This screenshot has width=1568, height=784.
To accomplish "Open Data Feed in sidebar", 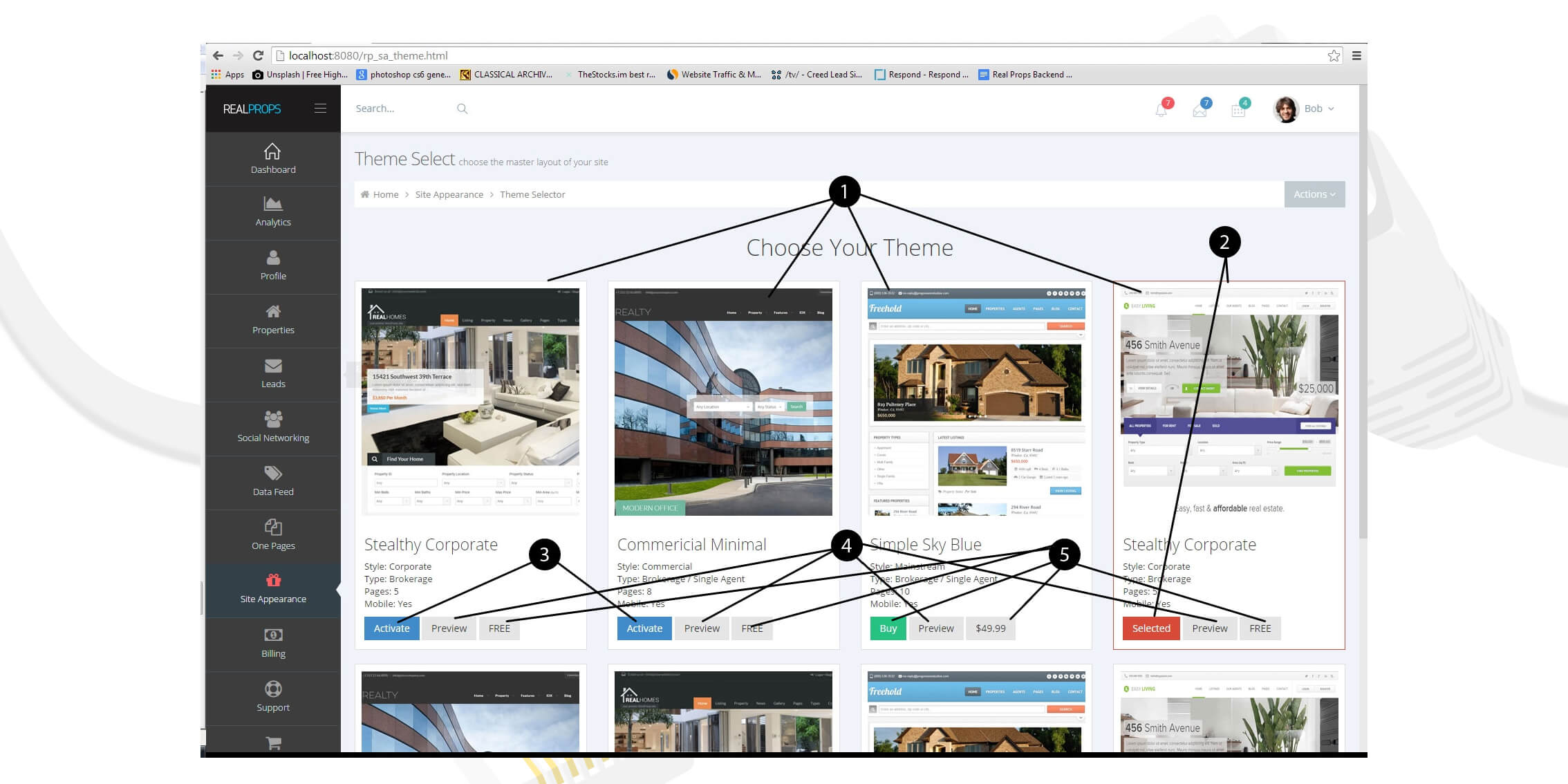I will pos(273,481).
